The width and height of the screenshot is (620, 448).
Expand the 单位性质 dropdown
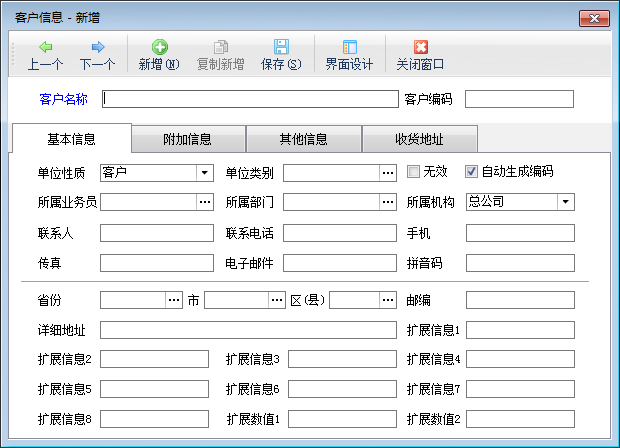click(x=205, y=172)
